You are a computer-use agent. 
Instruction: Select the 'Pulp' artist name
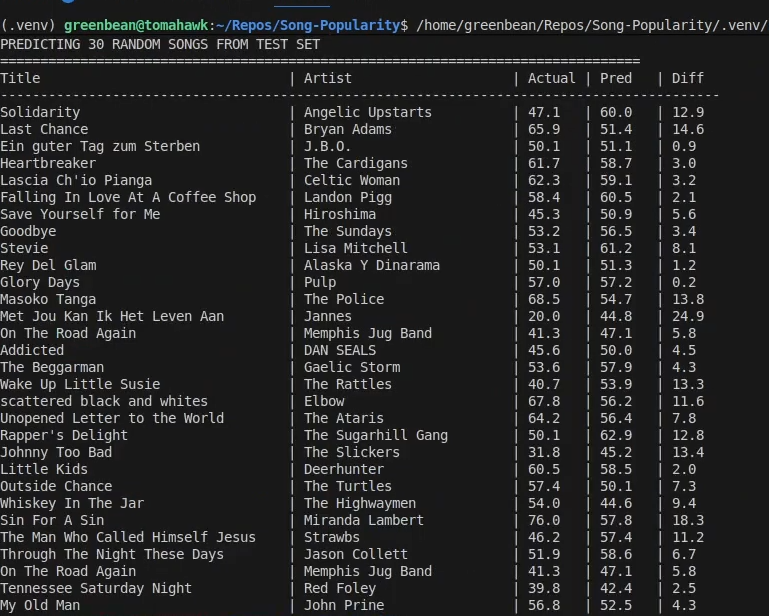pyautogui.click(x=320, y=282)
